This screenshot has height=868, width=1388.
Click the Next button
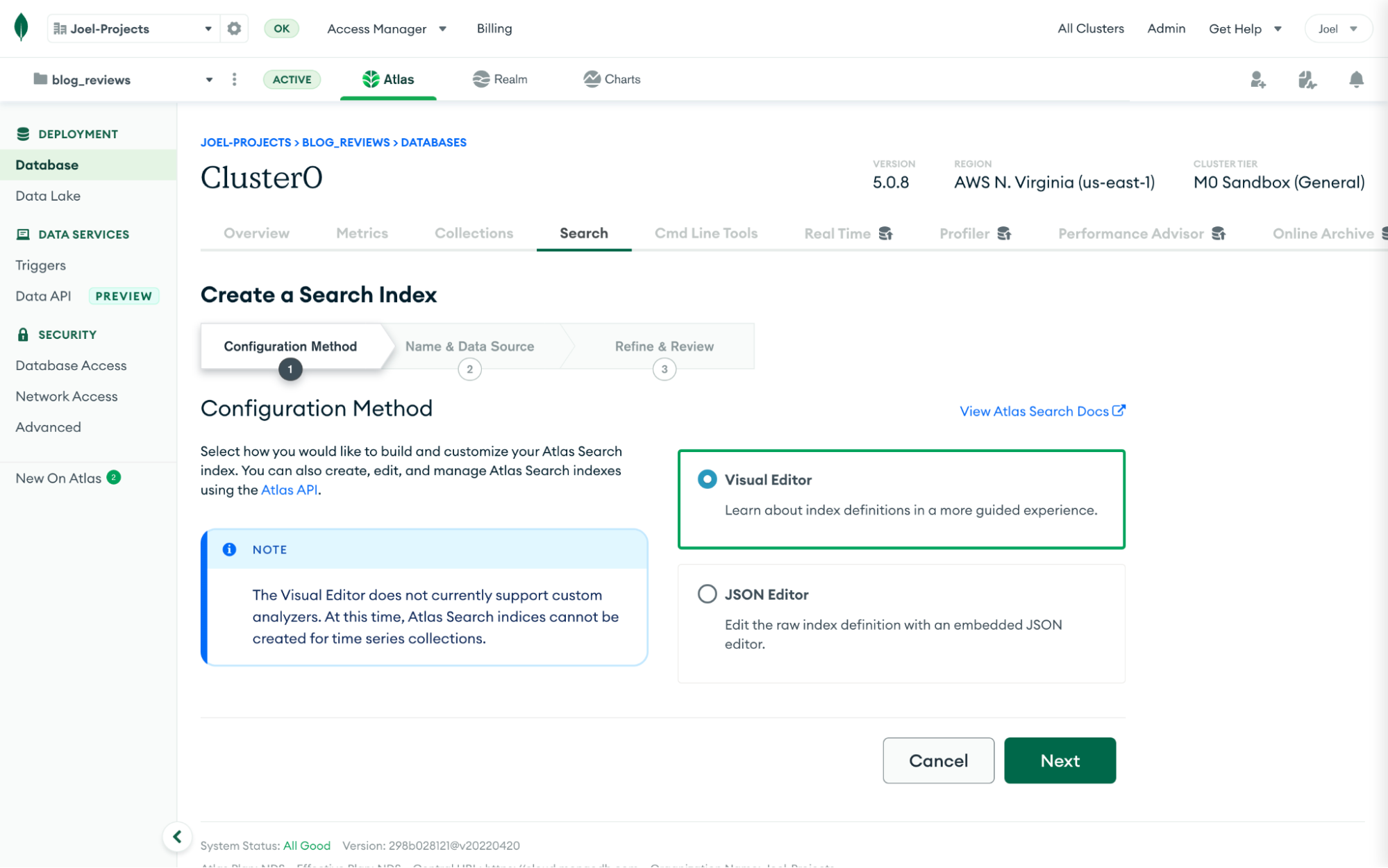coord(1060,760)
